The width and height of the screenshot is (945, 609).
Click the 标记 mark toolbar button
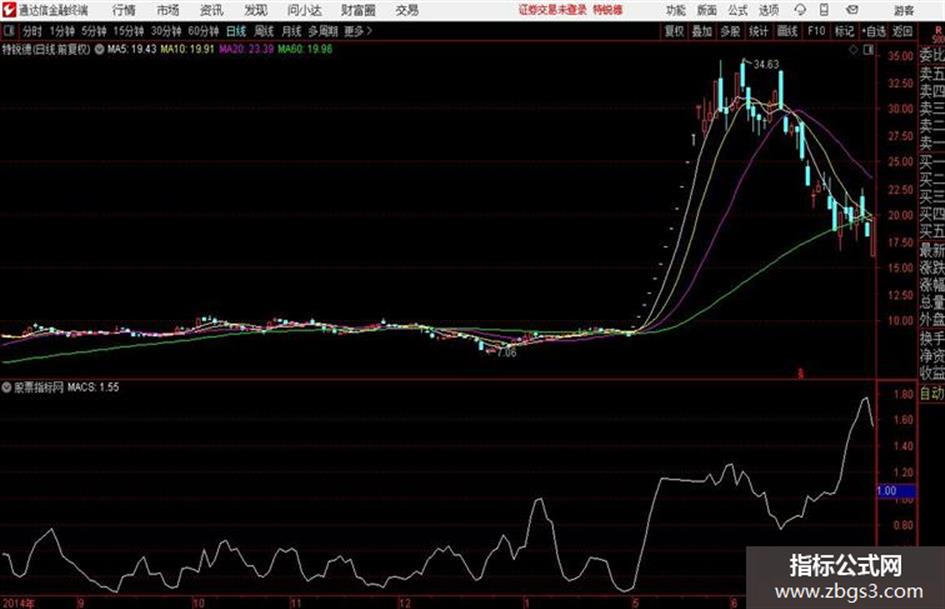844,31
